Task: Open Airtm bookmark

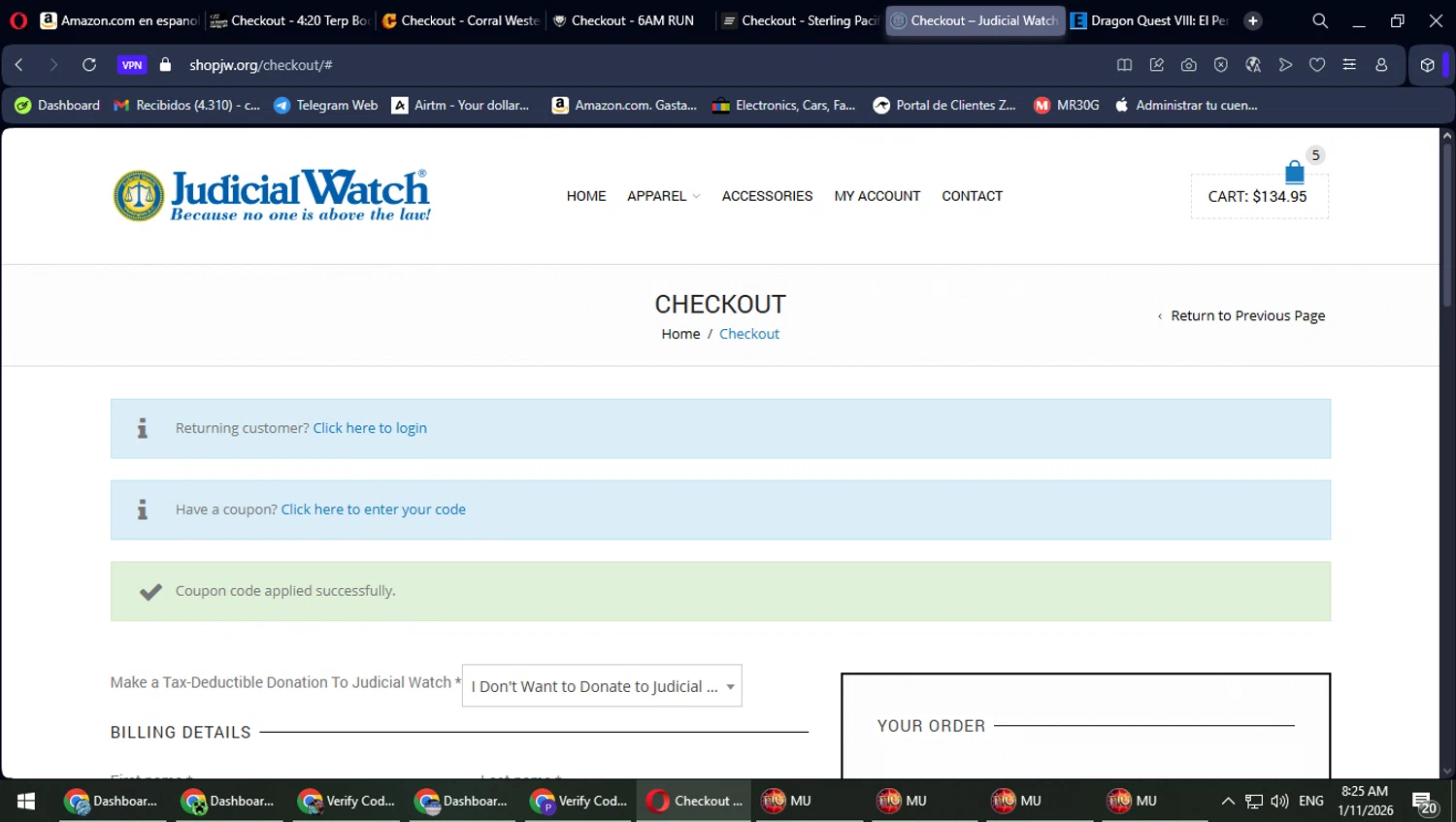Action: (460, 105)
